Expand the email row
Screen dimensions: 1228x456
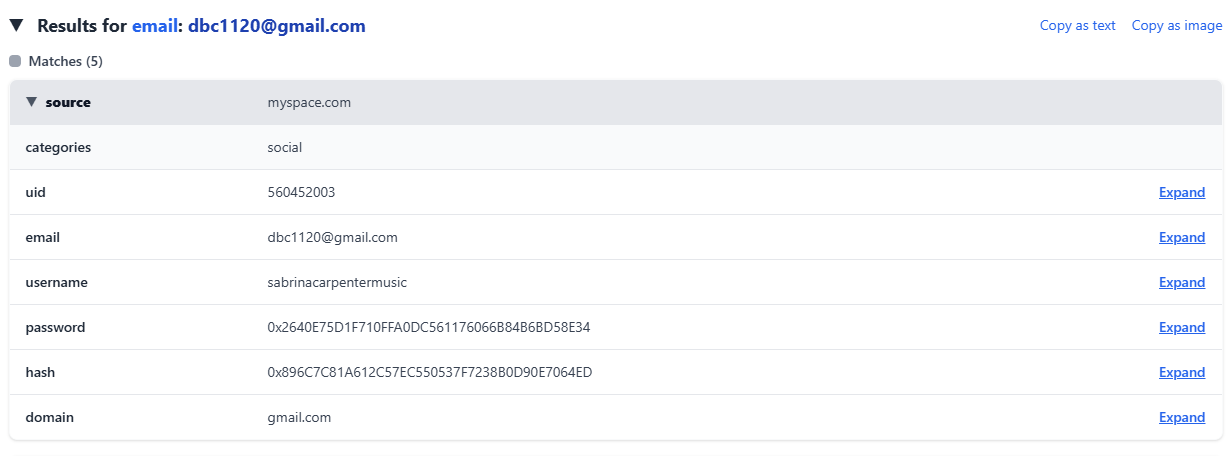pos(1181,237)
